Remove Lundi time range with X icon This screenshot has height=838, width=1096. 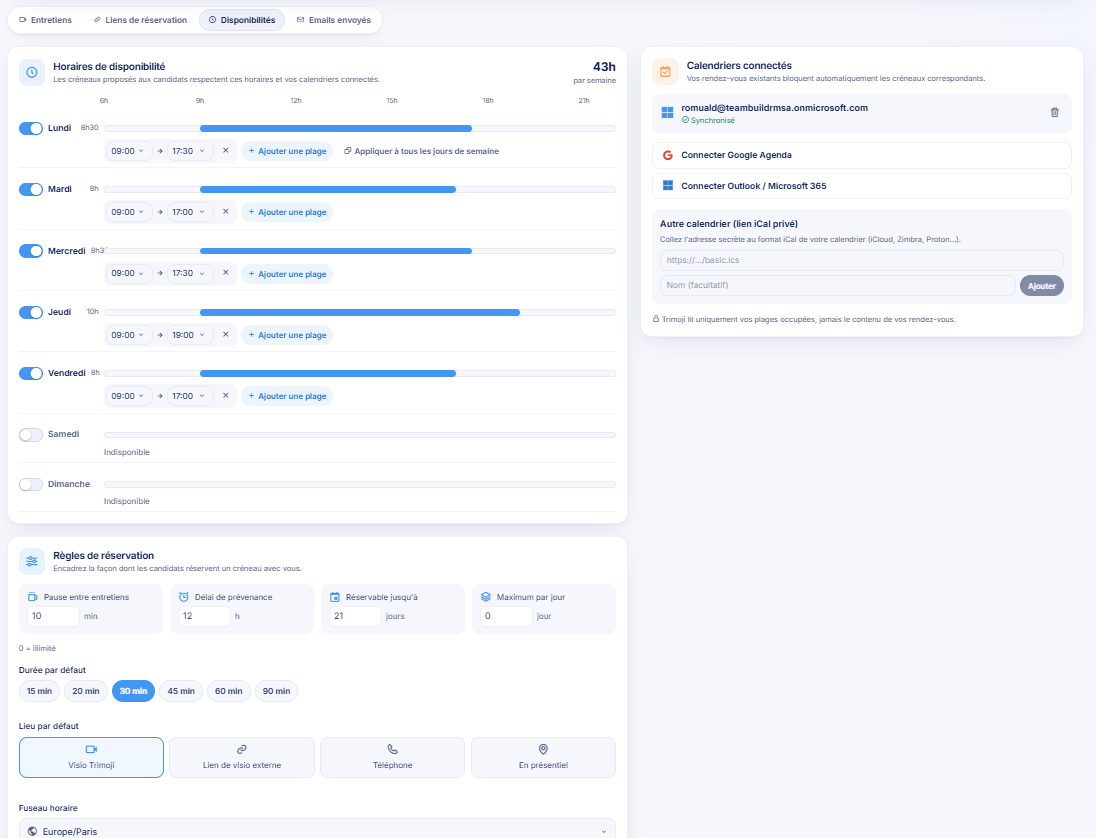[x=226, y=150]
